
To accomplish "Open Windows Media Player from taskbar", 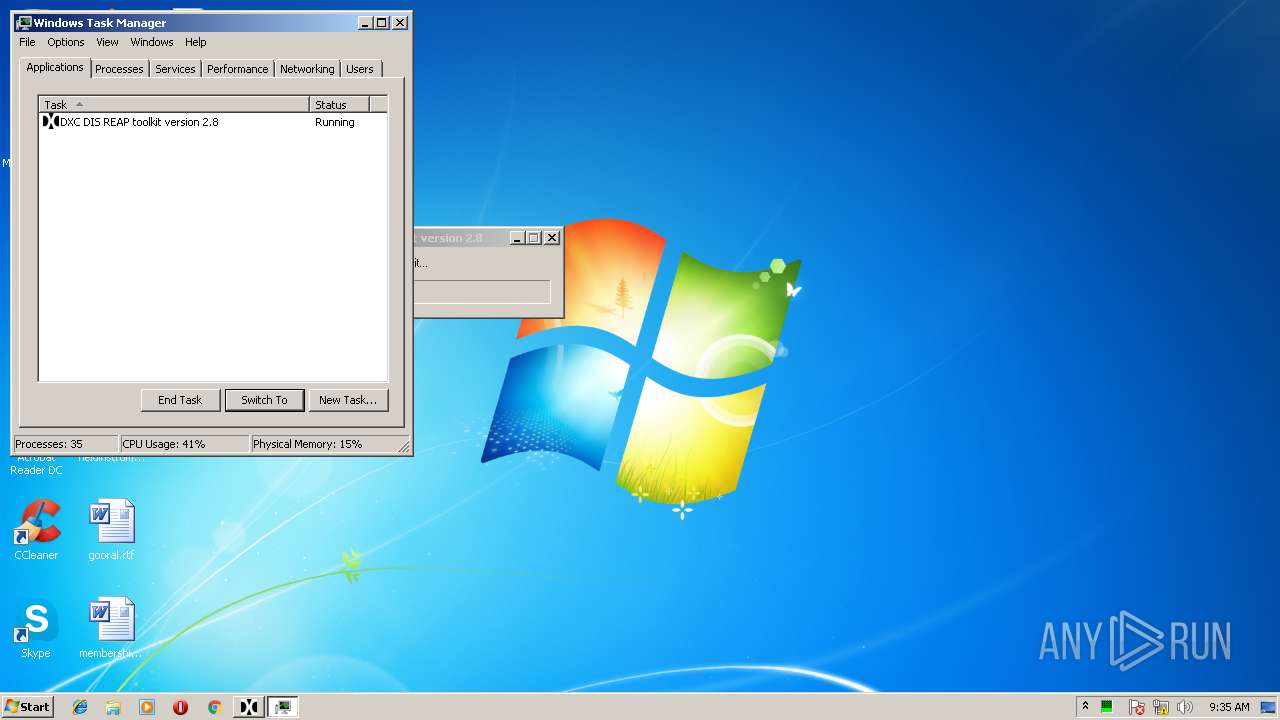I will [x=147, y=707].
